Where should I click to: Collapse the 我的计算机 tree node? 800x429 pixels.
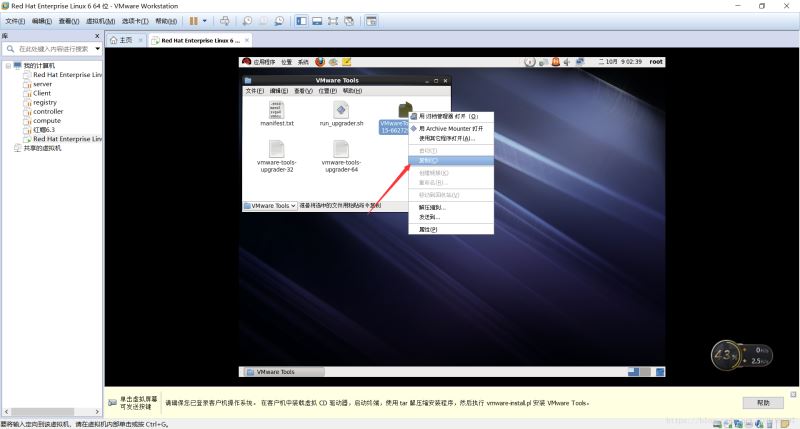point(8,66)
